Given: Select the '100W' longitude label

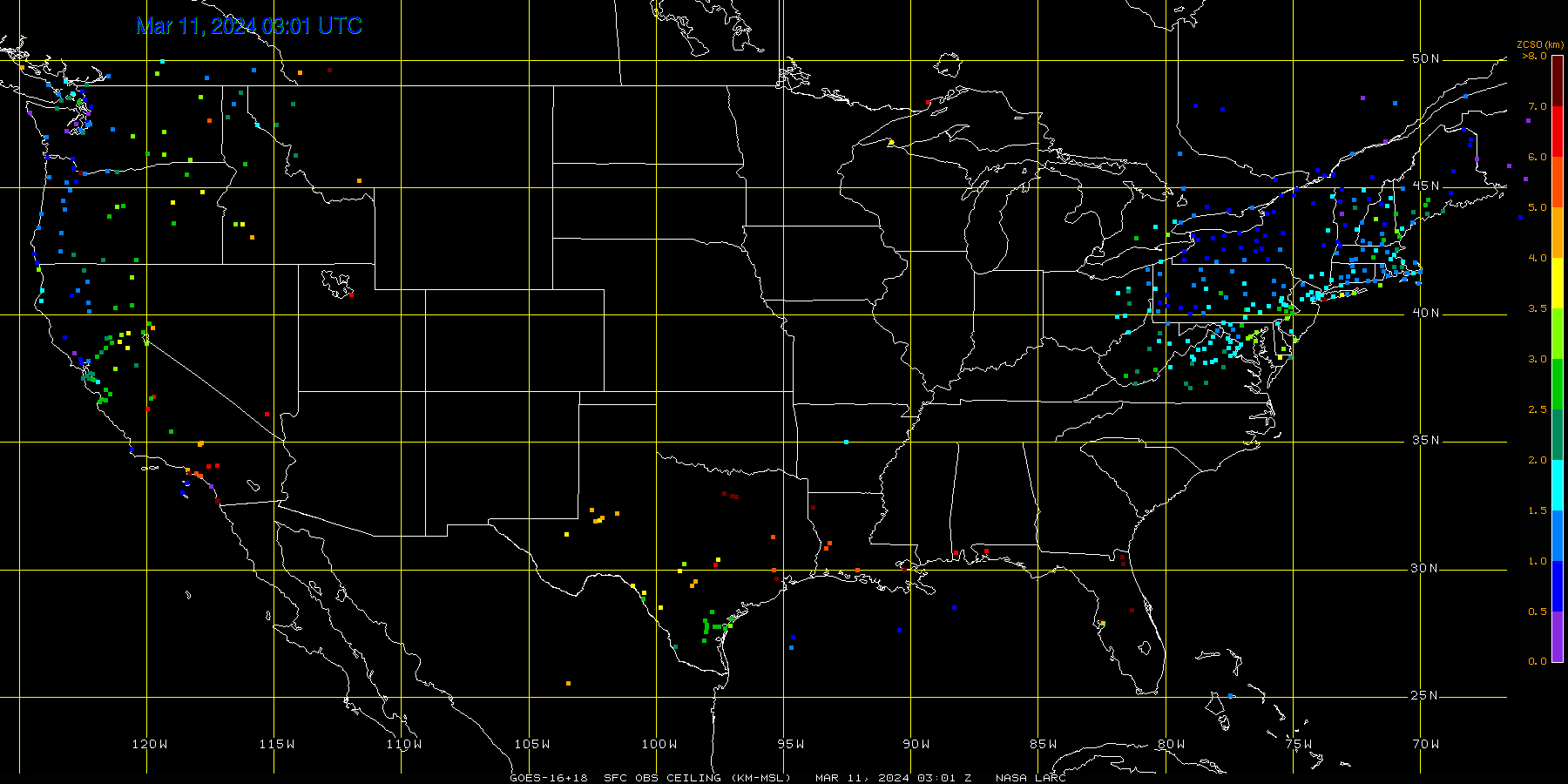Looking at the screenshot, I should (659, 744).
